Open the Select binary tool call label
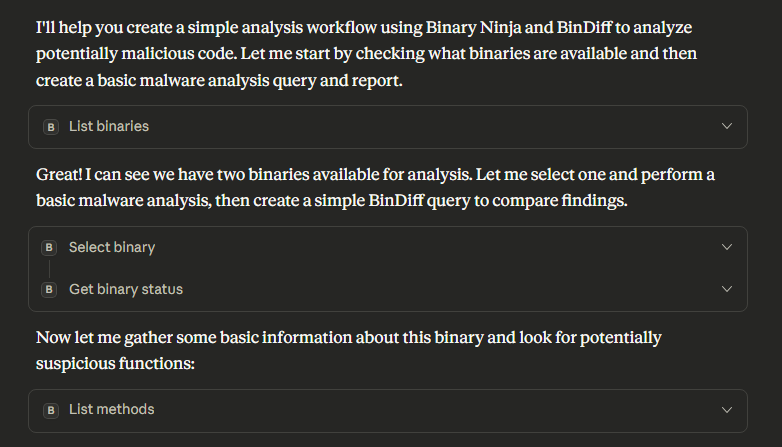The width and height of the screenshot is (782, 447). (111, 247)
